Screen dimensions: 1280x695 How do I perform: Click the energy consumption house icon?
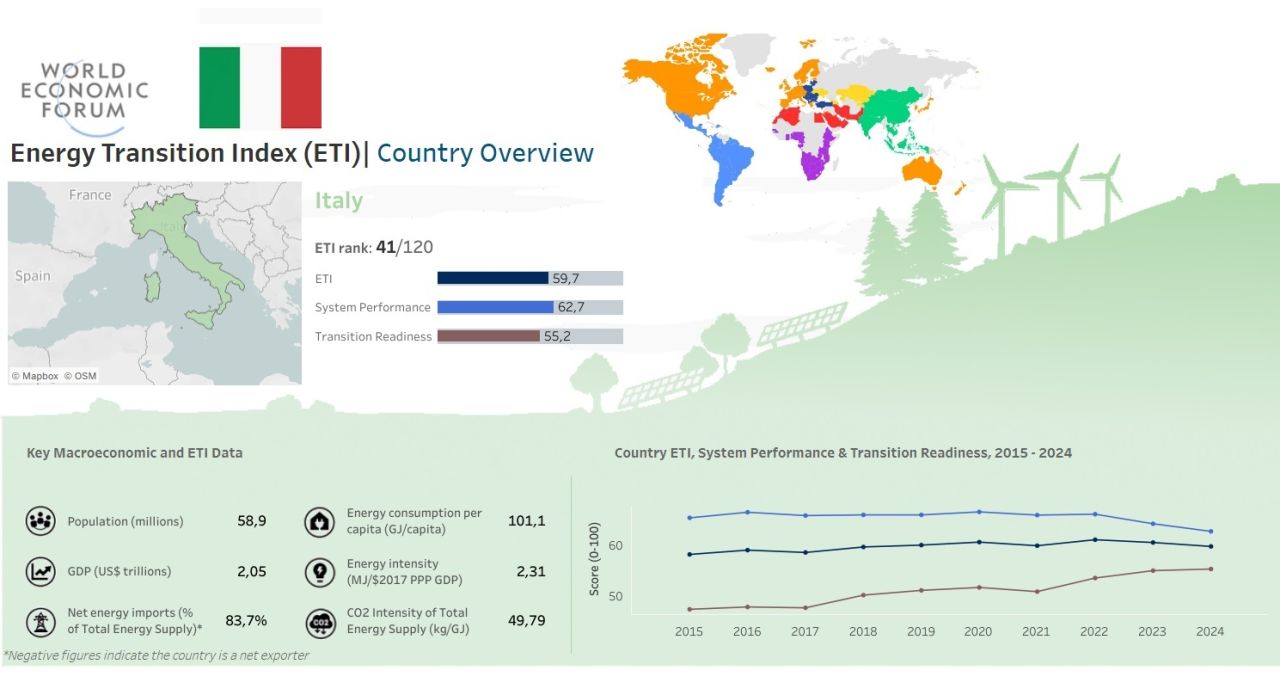coord(320,521)
